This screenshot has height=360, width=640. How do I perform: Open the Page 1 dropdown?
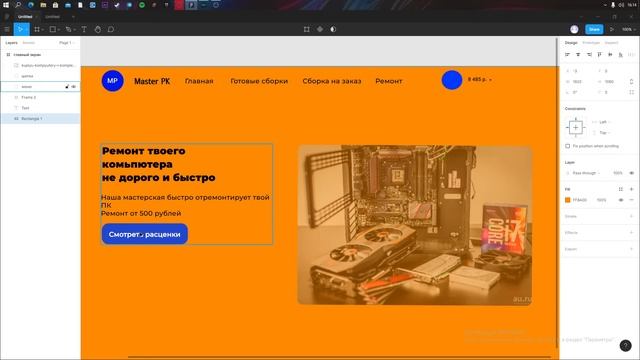coord(66,43)
